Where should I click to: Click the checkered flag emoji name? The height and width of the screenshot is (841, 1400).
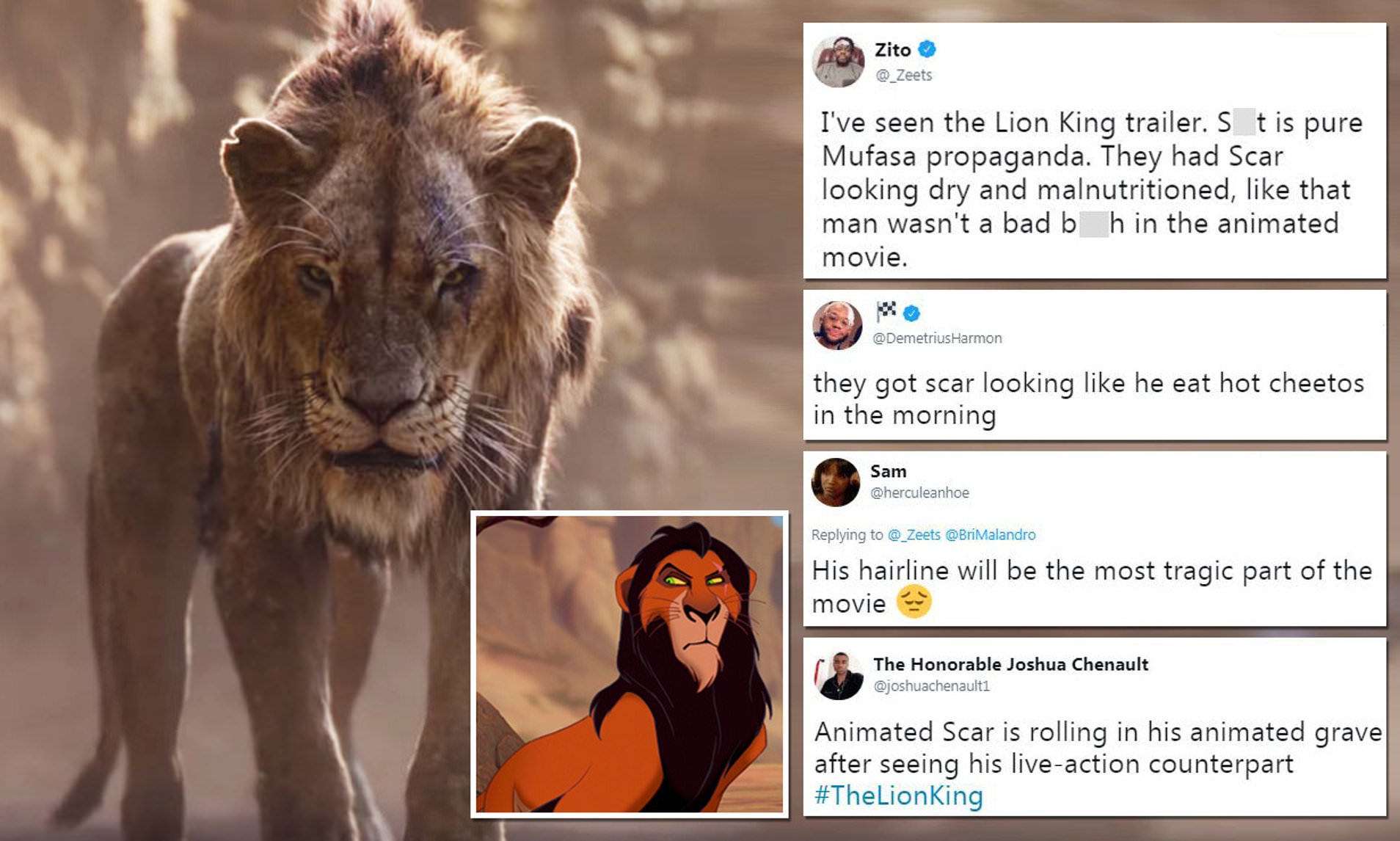click(x=886, y=312)
